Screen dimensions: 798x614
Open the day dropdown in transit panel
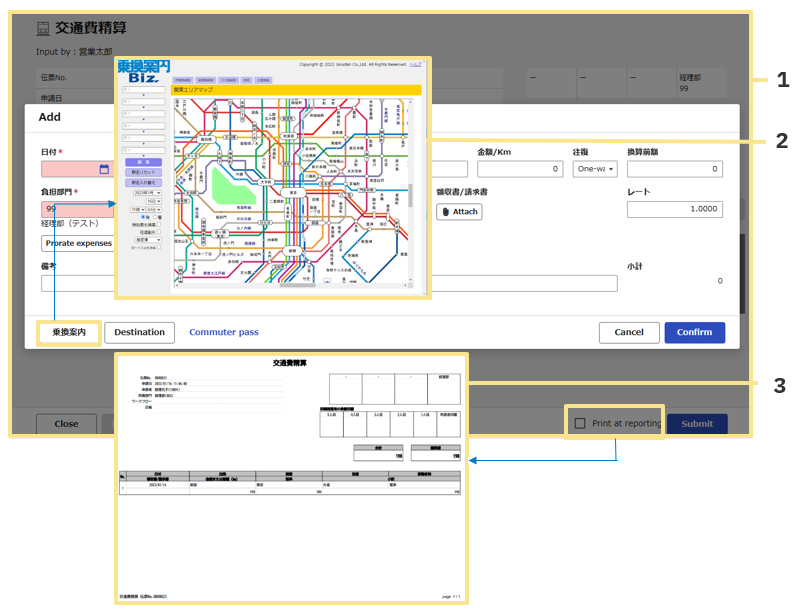[x=154, y=201]
